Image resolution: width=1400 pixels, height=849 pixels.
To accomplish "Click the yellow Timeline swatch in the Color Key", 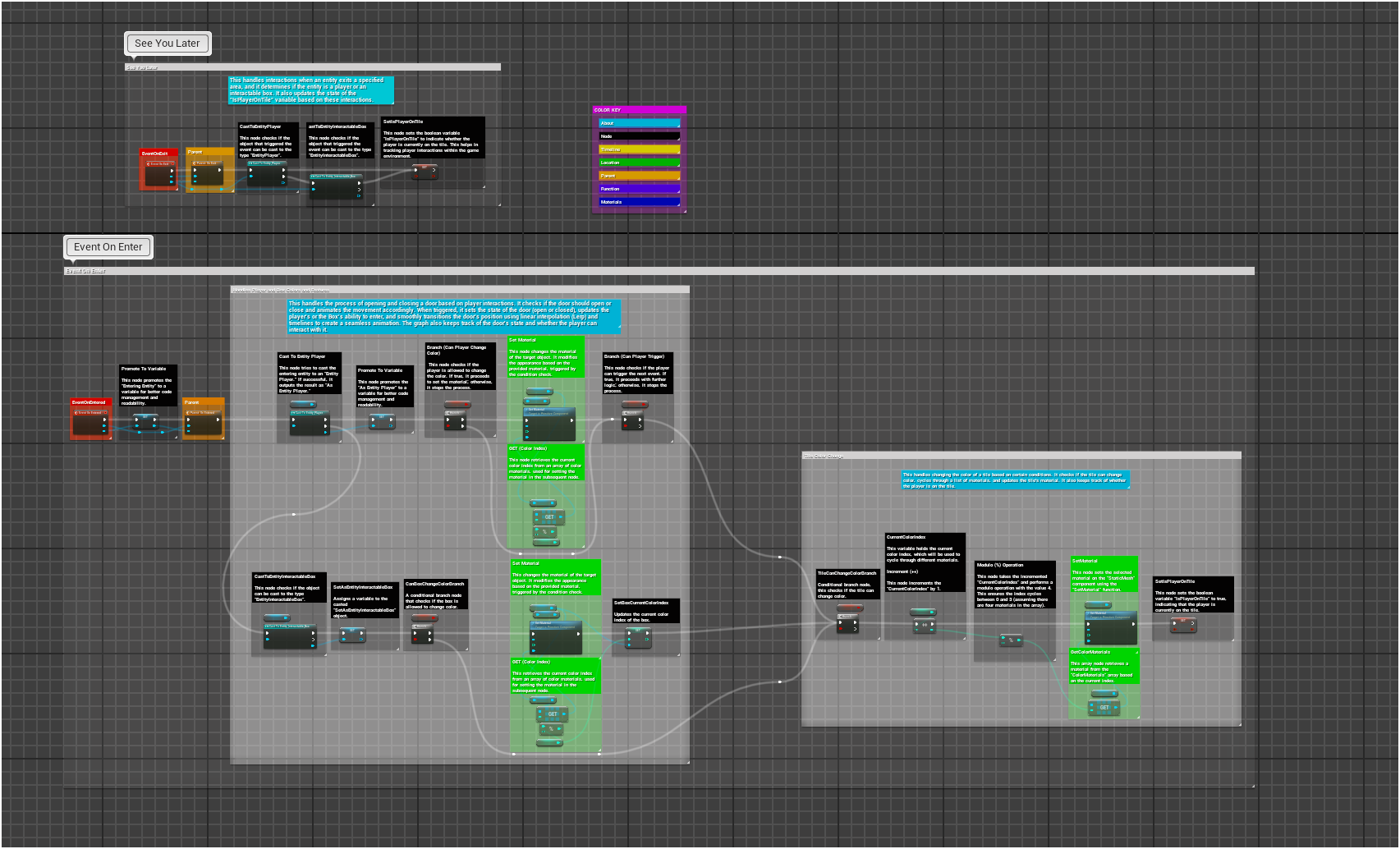I will 639,149.
